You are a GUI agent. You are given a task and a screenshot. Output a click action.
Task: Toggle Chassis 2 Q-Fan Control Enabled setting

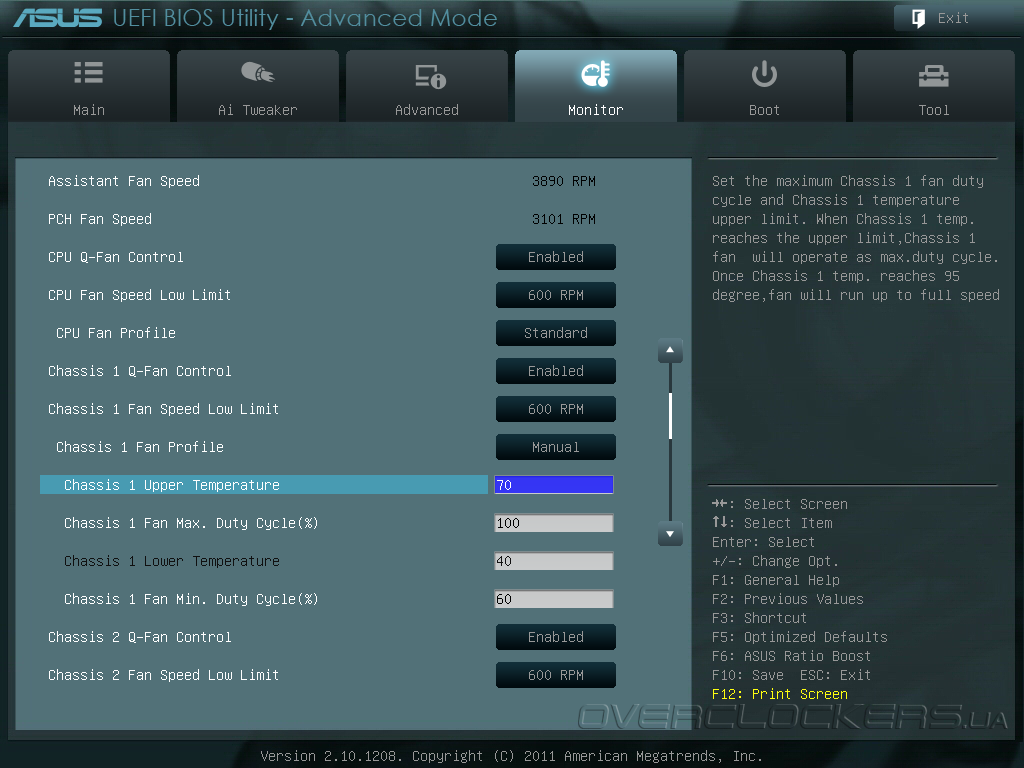pos(556,637)
